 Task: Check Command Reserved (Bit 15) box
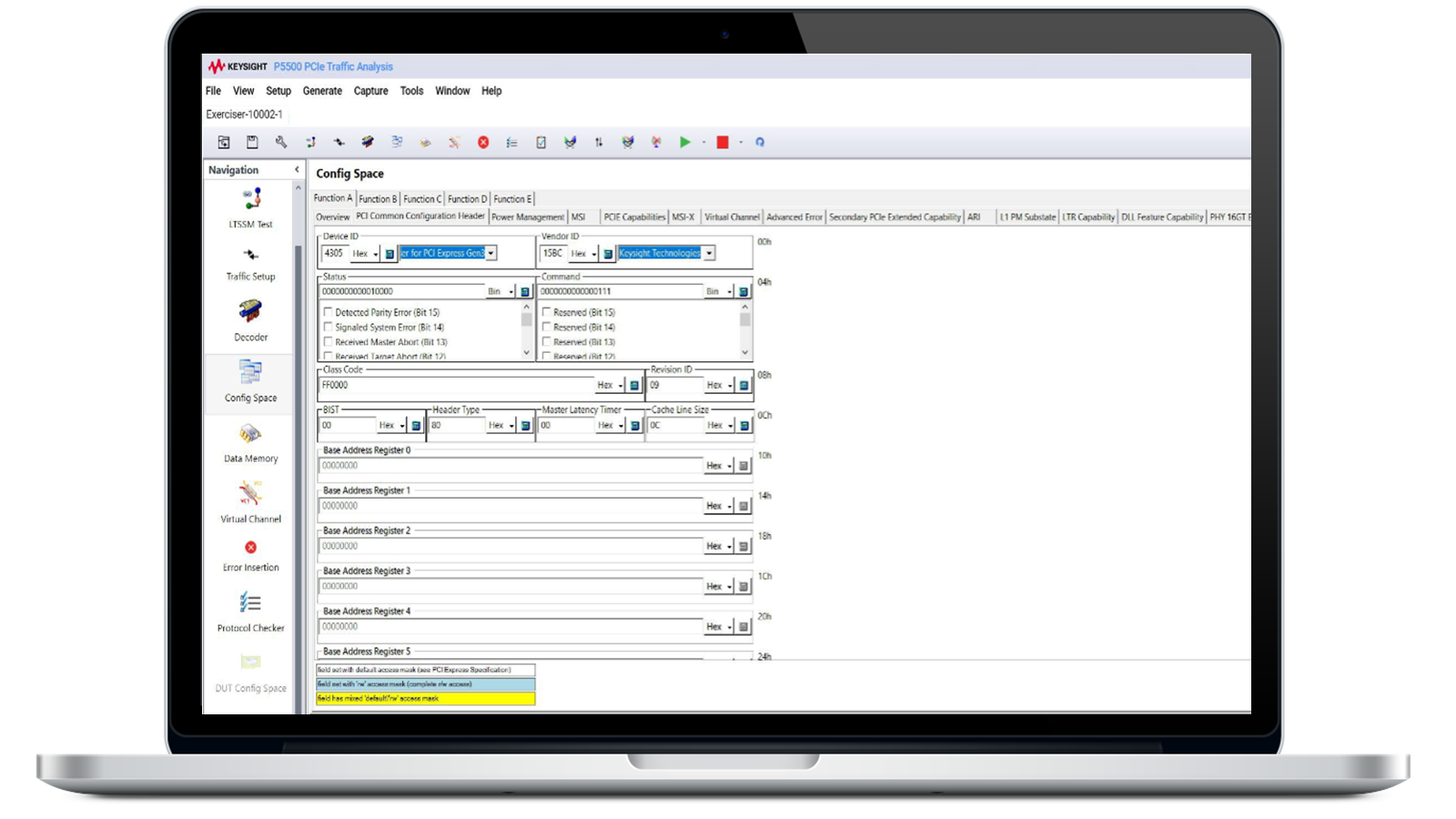pyautogui.click(x=547, y=312)
